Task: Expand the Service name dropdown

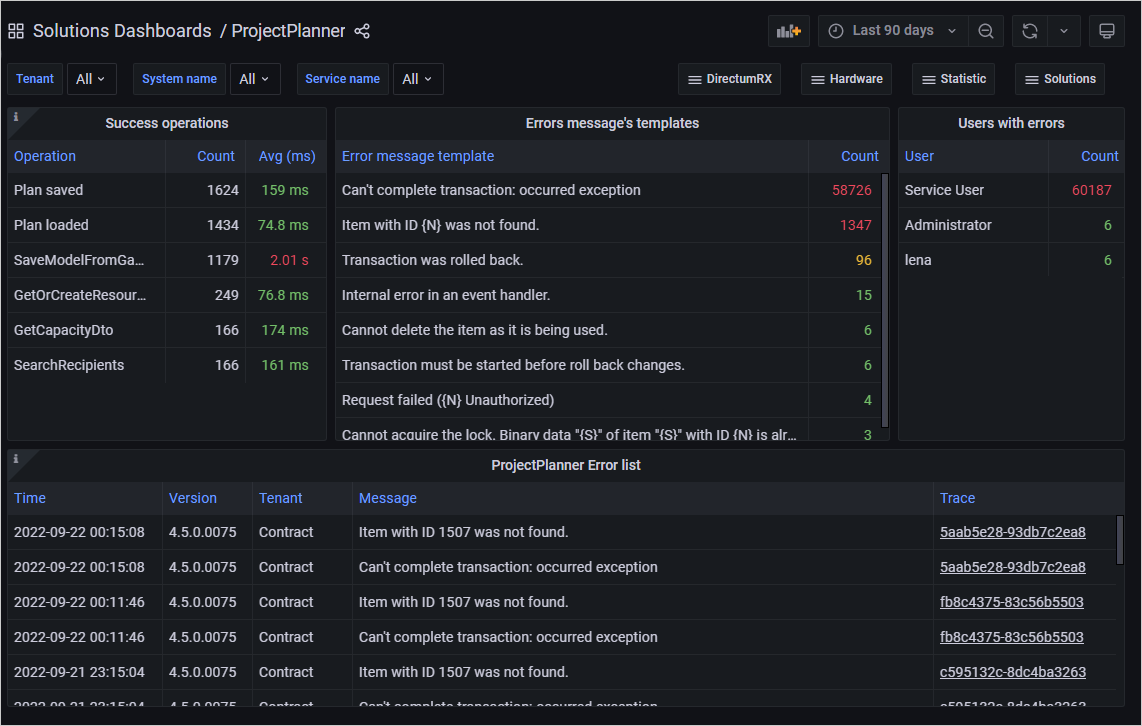Action: tap(418, 79)
